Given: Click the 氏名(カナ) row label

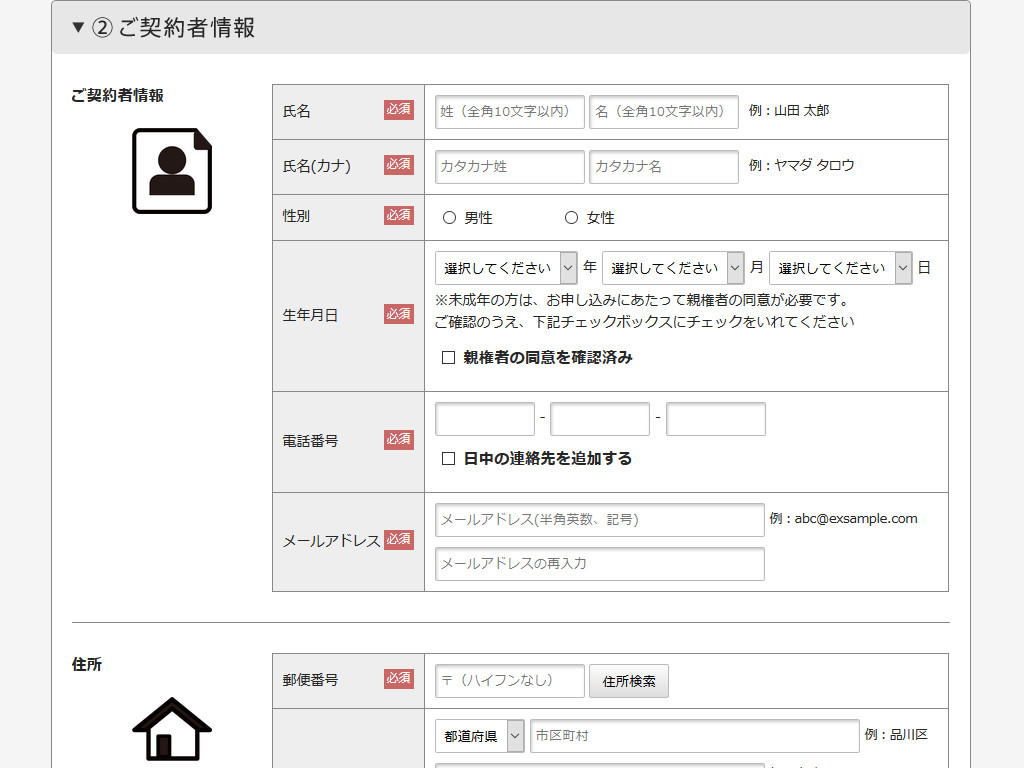Looking at the screenshot, I should (317, 167).
